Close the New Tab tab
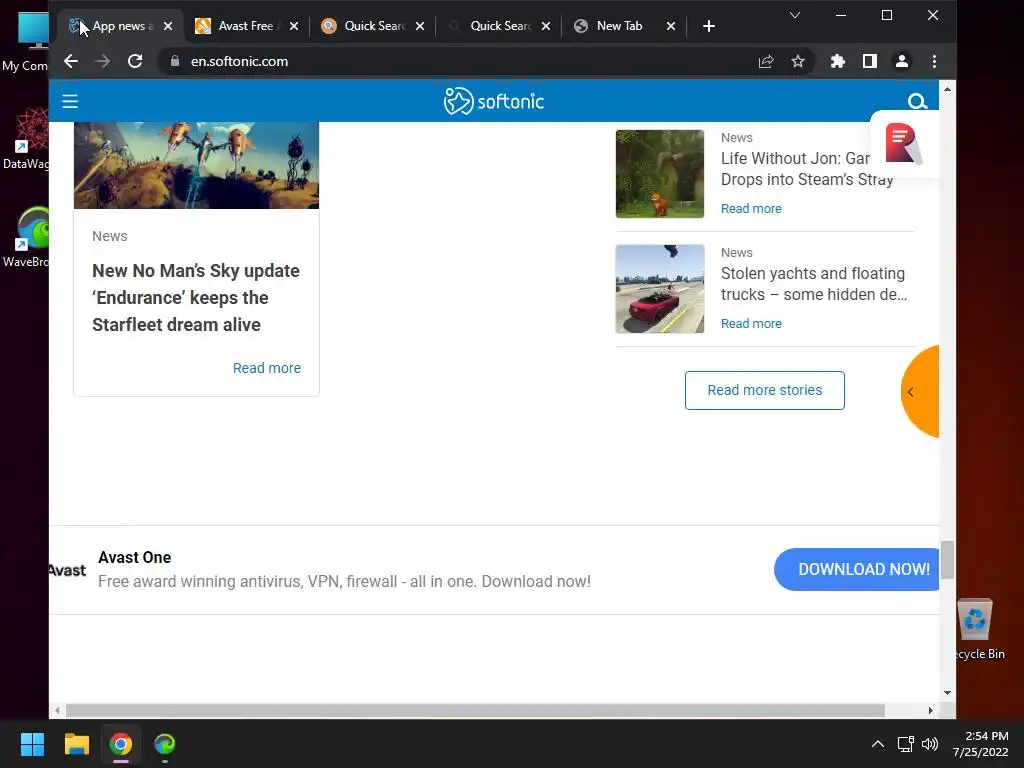1024x768 pixels. [x=671, y=26]
